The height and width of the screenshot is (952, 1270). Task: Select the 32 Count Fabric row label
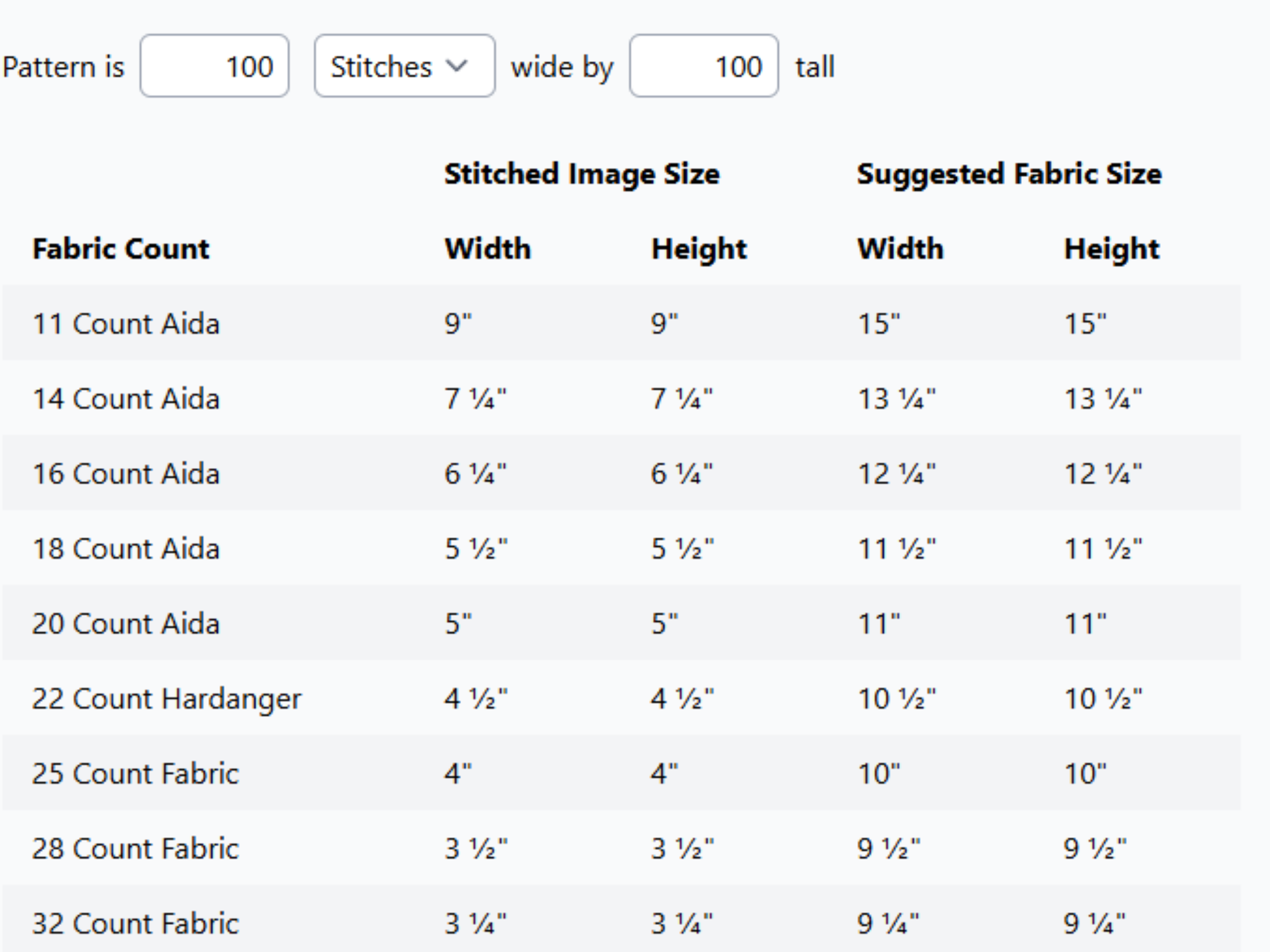point(135,923)
